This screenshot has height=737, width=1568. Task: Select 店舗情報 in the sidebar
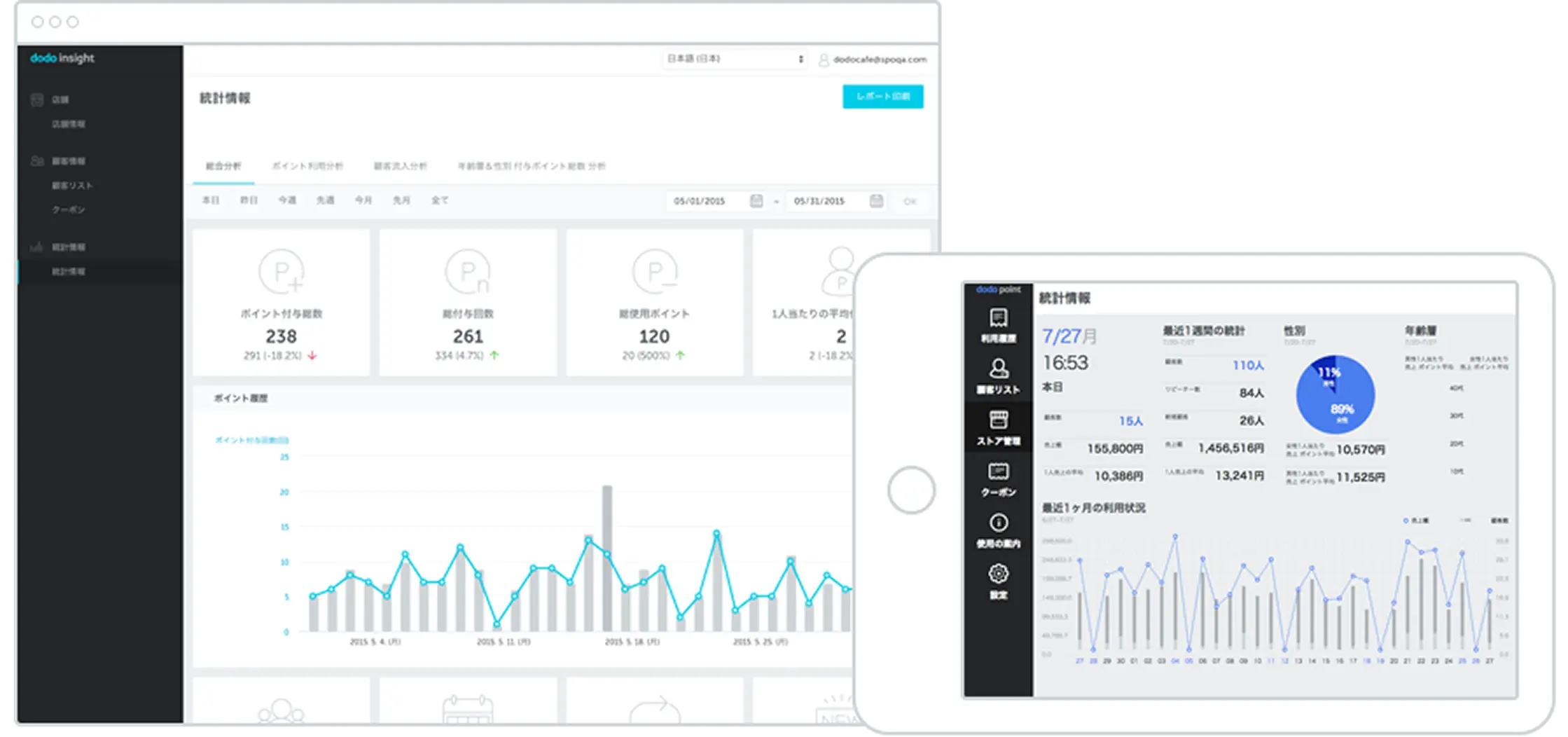point(69,124)
